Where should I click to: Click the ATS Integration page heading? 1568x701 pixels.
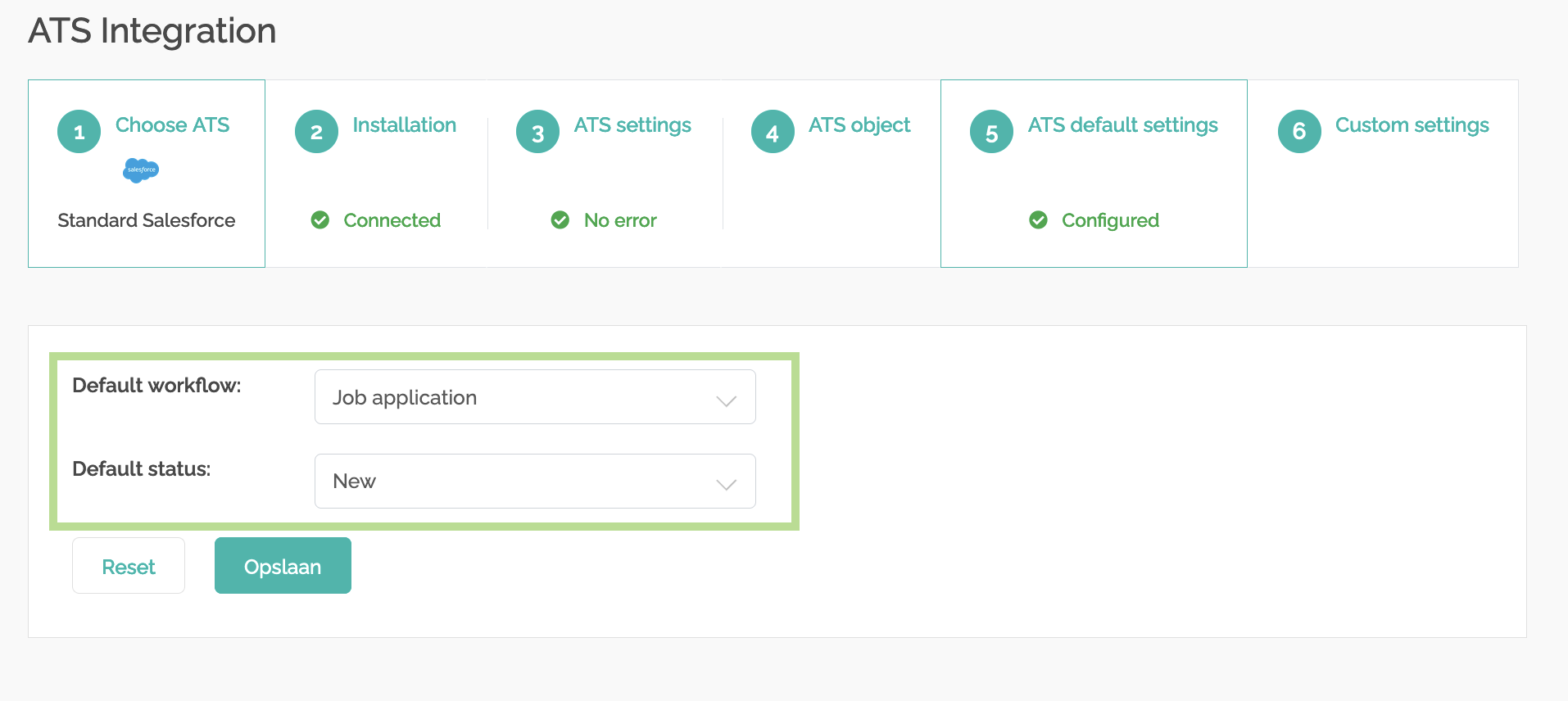152,32
